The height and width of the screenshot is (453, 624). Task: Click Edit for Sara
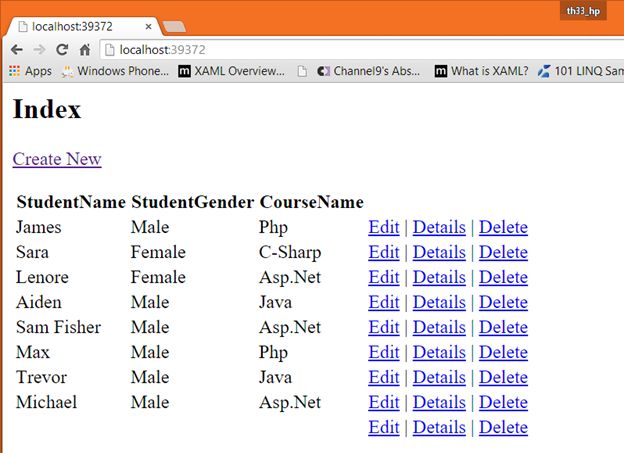tap(384, 252)
